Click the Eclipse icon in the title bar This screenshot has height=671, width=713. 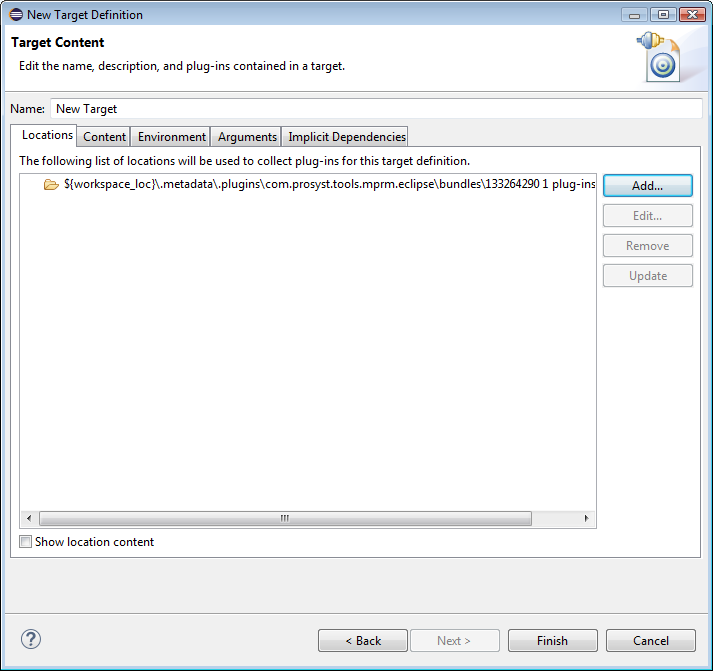(15, 15)
